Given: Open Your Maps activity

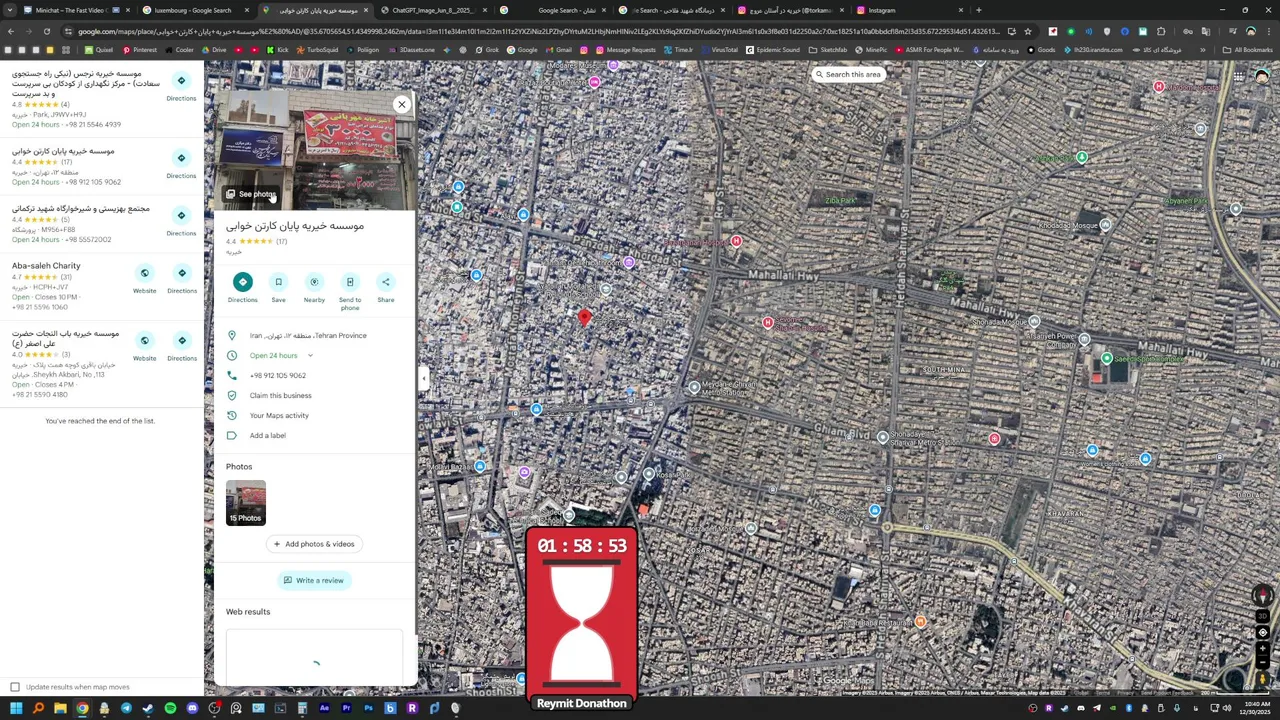Looking at the screenshot, I should click(279, 415).
